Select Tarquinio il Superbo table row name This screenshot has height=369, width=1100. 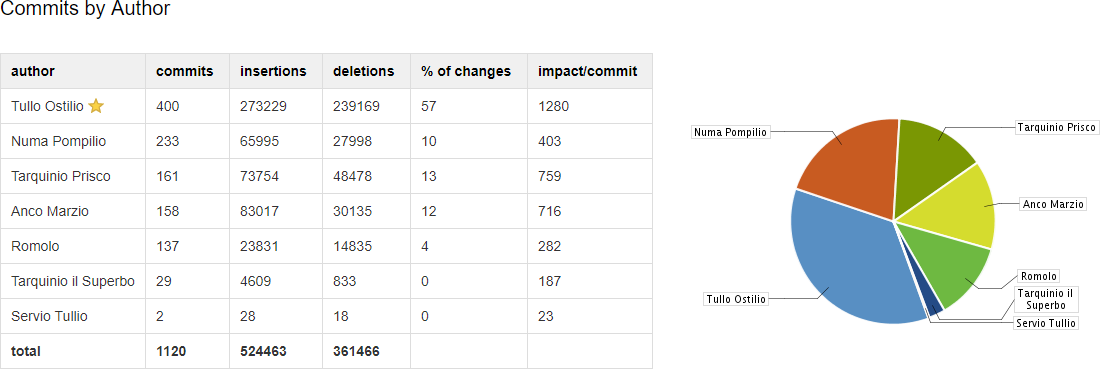click(x=73, y=281)
